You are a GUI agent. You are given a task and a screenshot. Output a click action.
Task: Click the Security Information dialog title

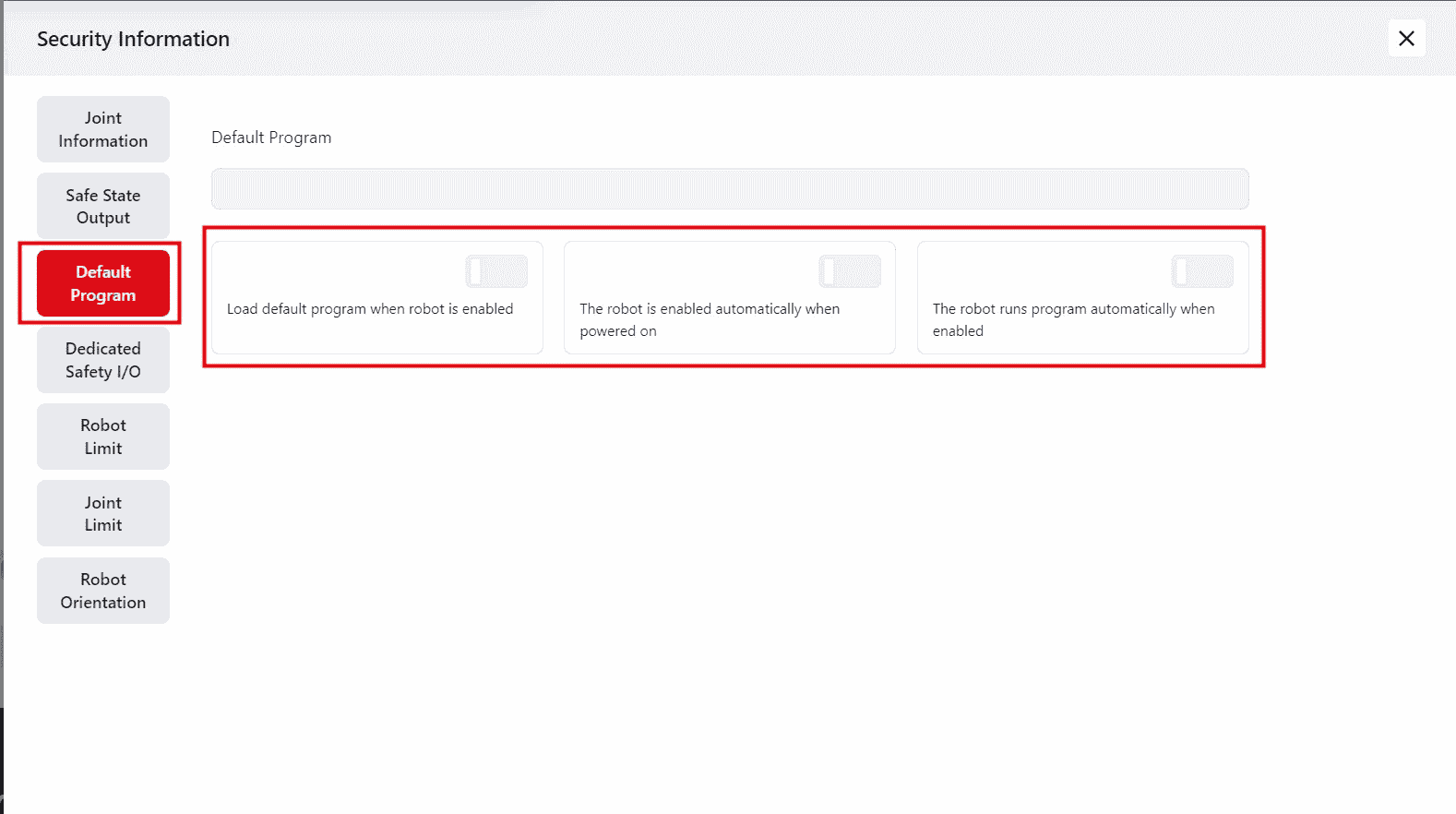(133, 40)
